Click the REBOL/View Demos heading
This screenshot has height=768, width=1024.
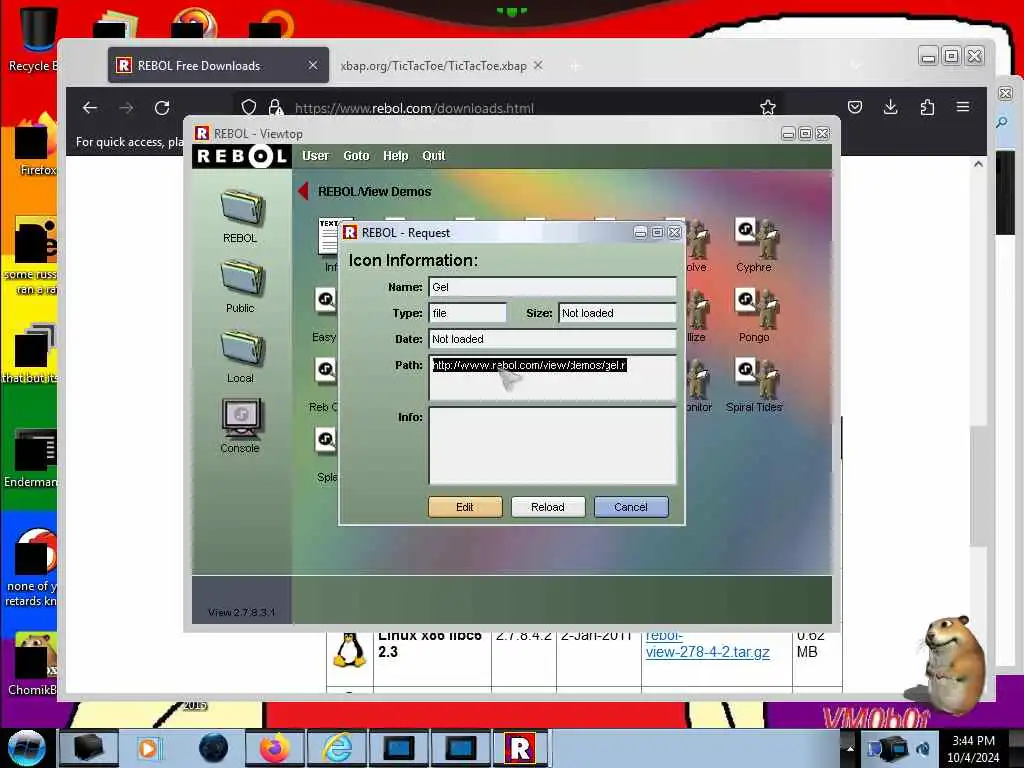(x=375, y=191)
